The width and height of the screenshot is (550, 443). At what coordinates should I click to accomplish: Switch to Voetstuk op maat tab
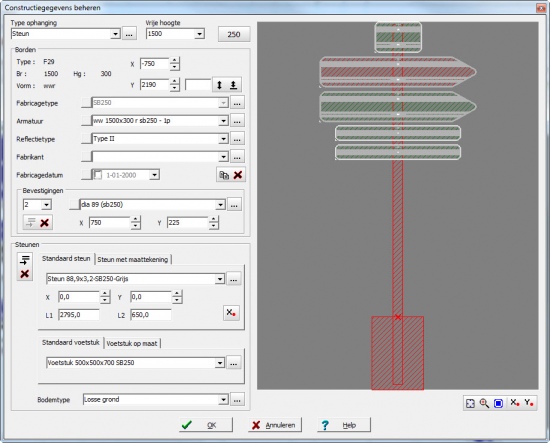pos(132,343)
